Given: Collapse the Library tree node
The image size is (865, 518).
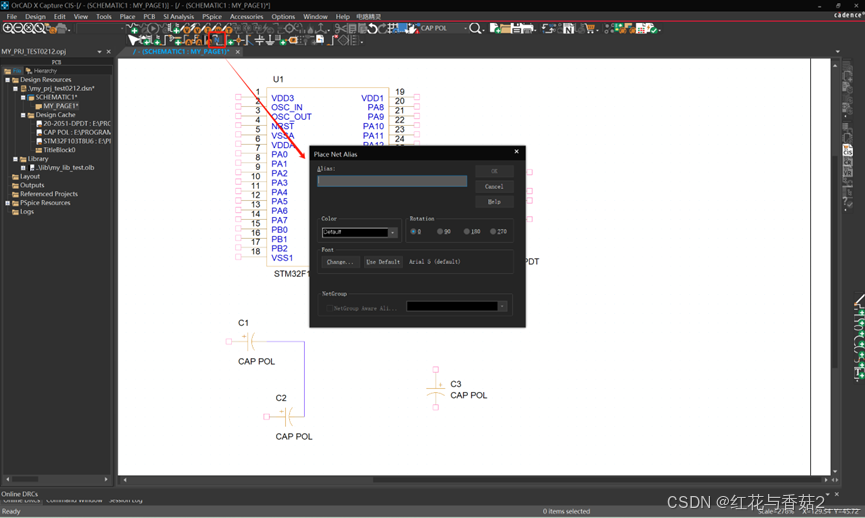Looking at the screenshot, I should (15, 159).
